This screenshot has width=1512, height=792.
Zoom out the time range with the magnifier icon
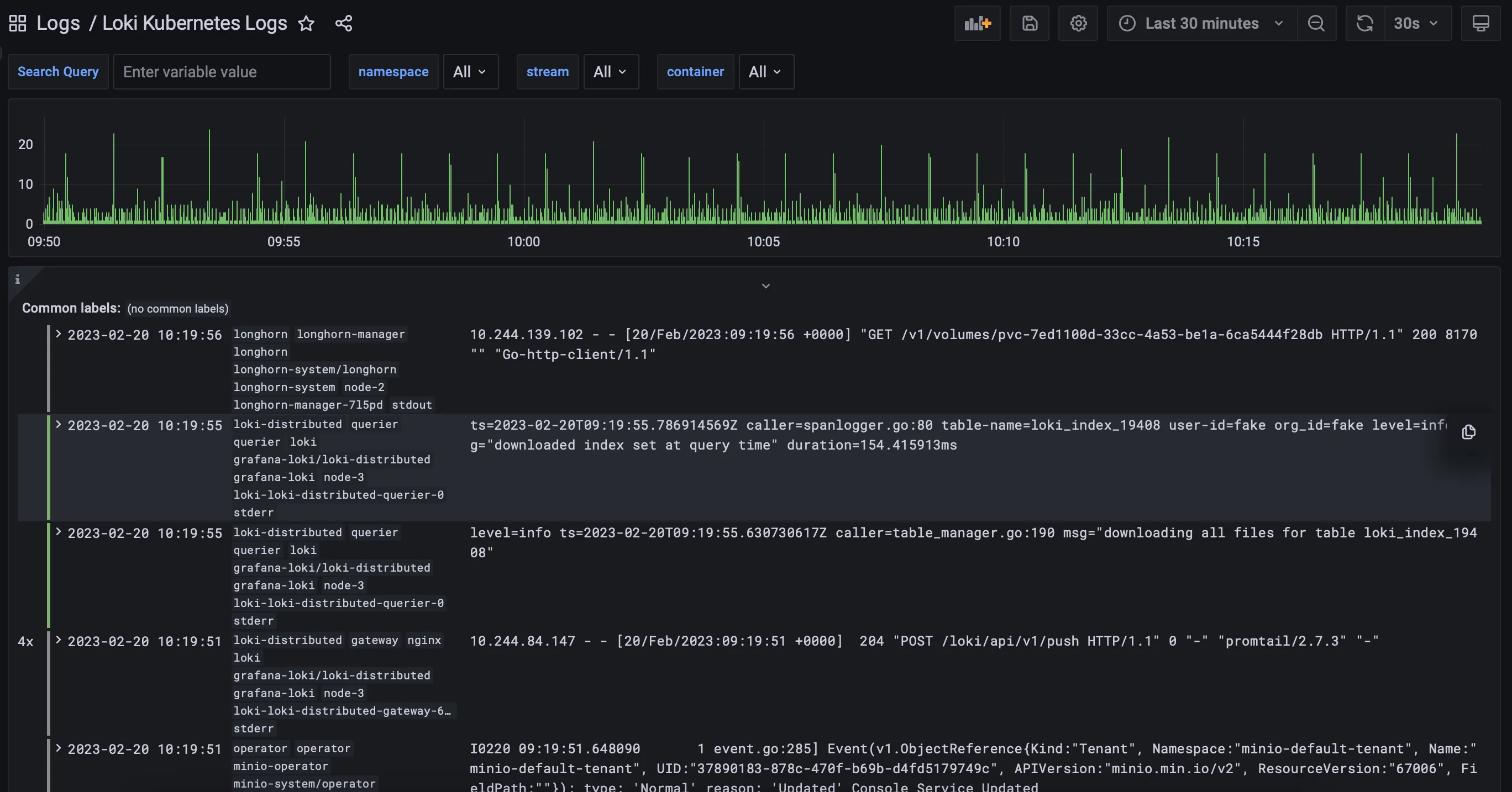point(1316,23)
